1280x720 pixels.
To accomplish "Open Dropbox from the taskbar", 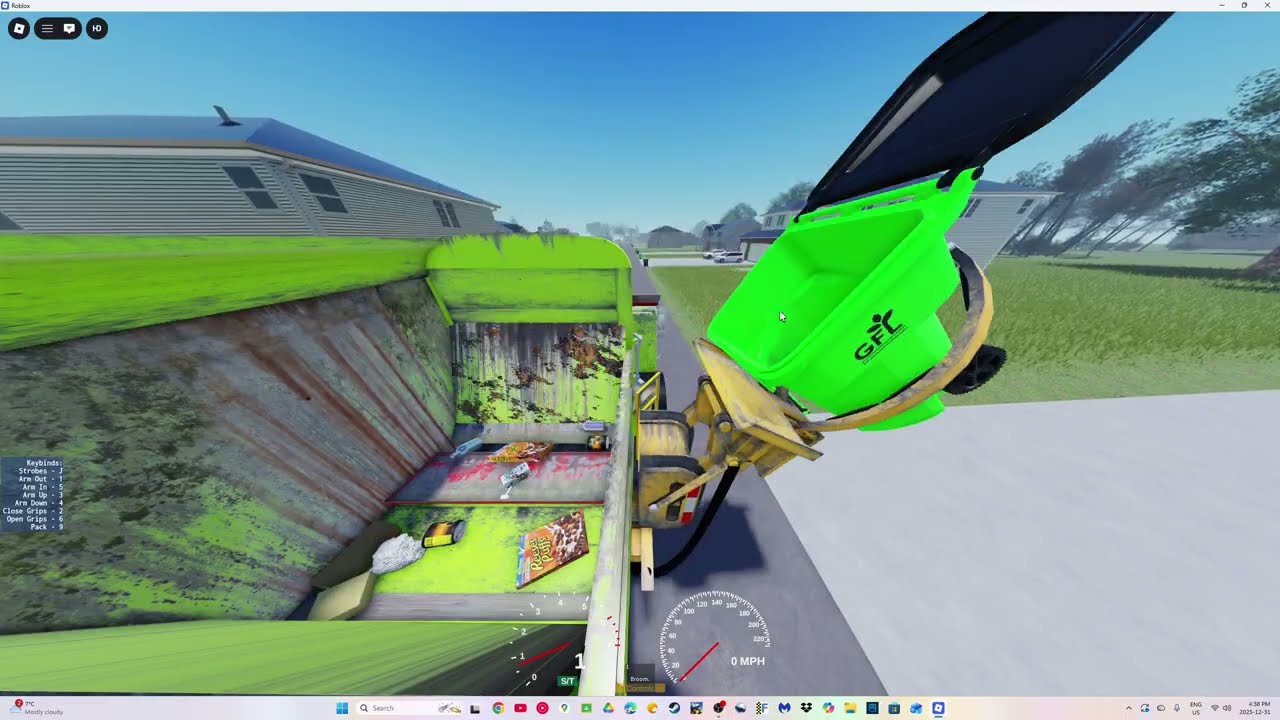I will coord(806,708).
